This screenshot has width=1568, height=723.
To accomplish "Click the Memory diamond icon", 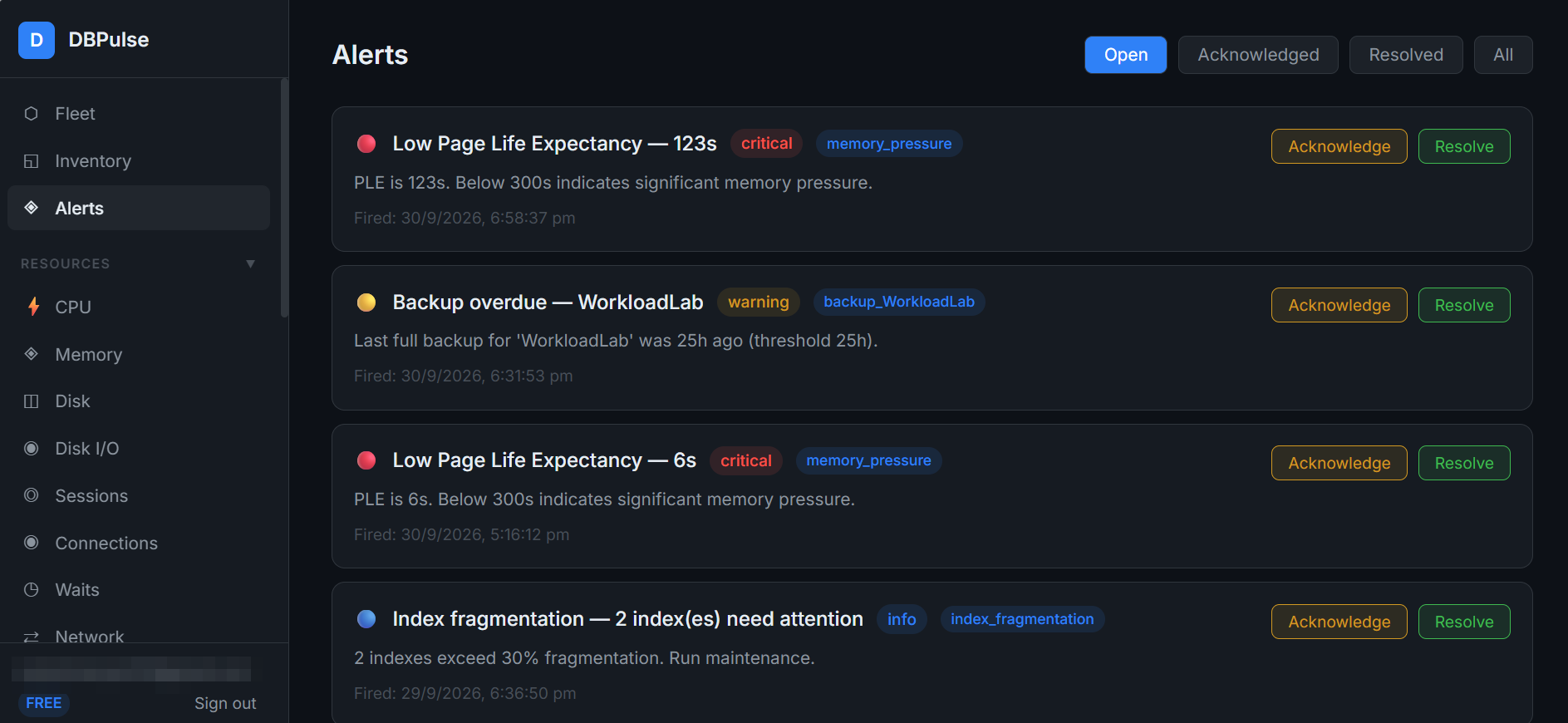I will (32, 354).
